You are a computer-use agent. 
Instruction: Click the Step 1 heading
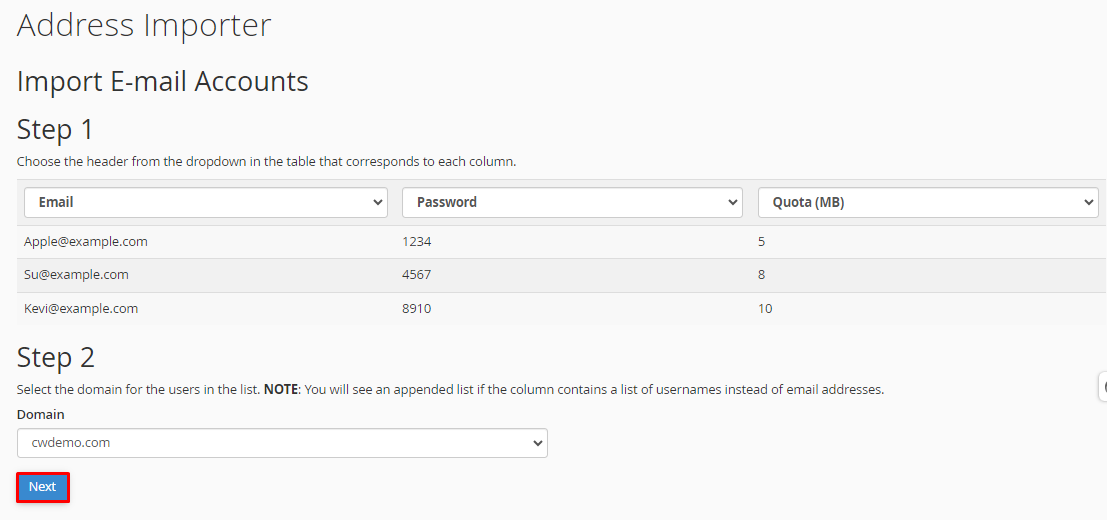click(55, 130)
